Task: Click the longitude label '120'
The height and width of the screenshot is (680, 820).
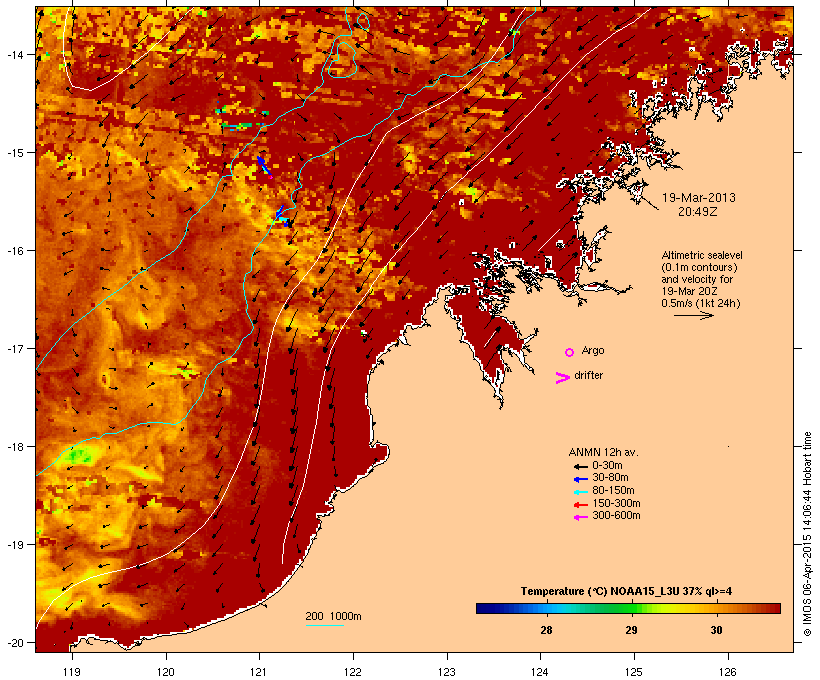Action: click(166, 672)
